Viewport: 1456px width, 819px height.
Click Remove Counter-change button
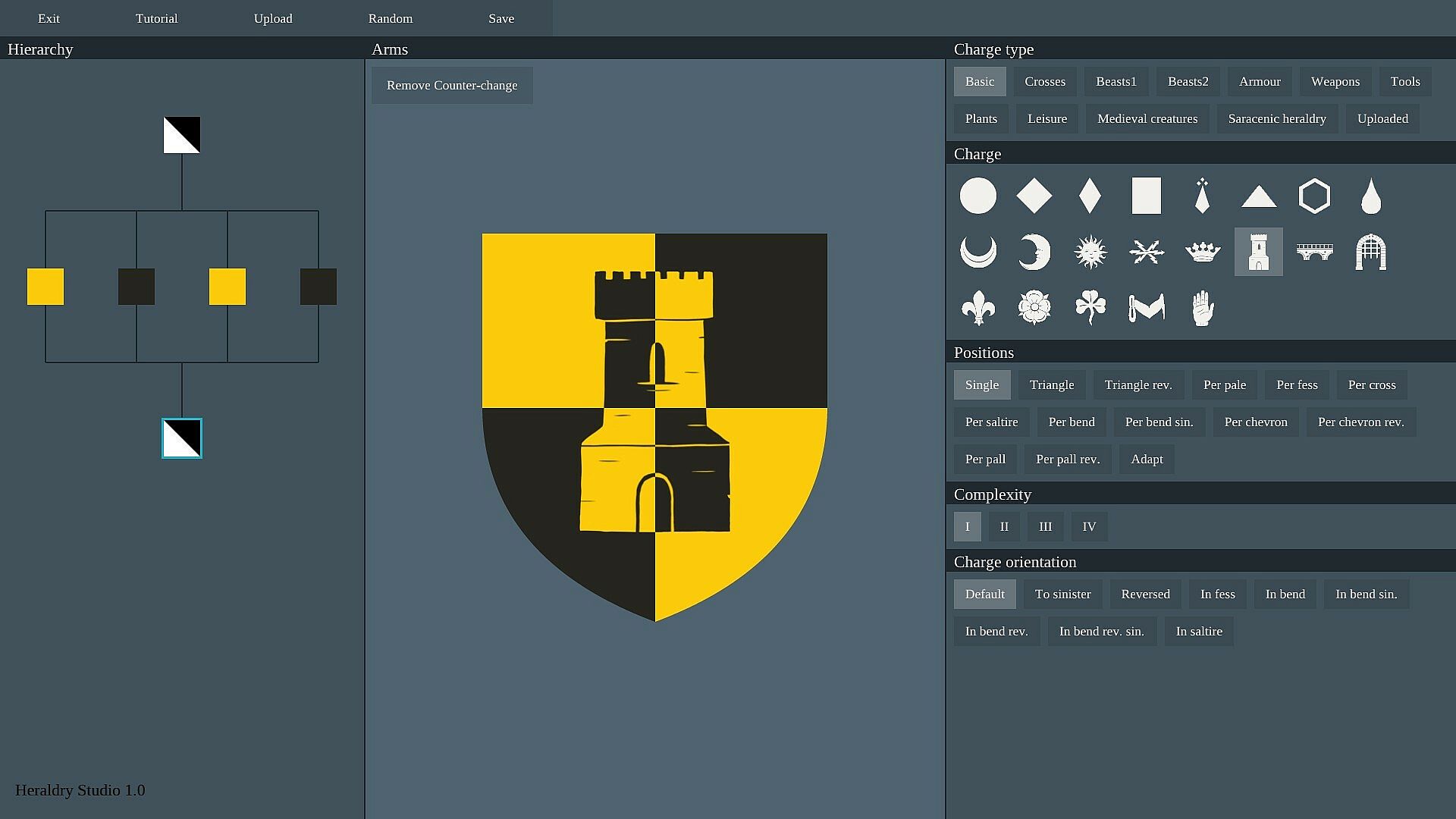452,85
